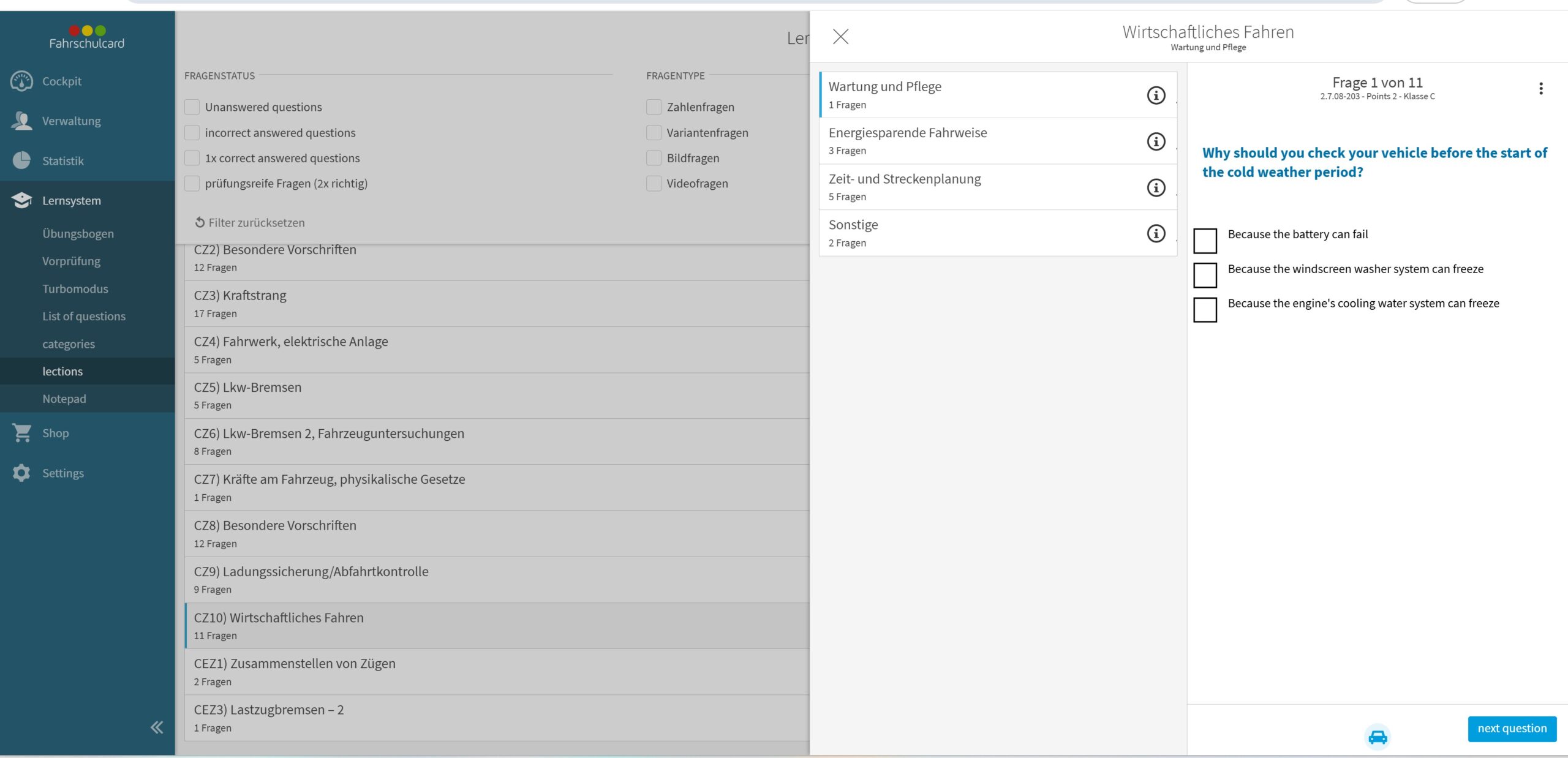This screenshot has width=1568, height=758.
Task: Open the three-dot question options menu
Action: point(1541,89)
